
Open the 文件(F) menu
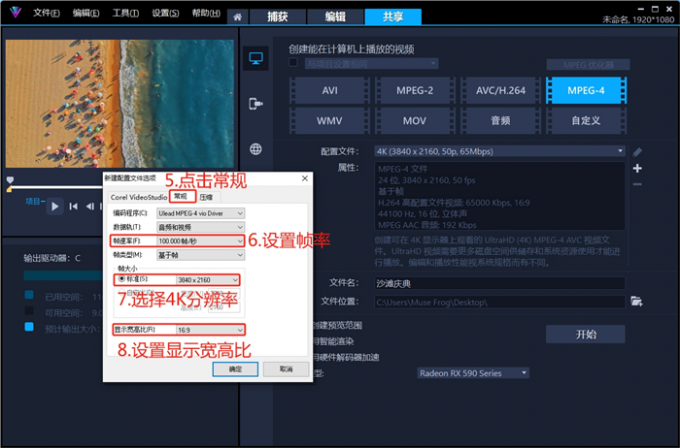coord(46,13)
